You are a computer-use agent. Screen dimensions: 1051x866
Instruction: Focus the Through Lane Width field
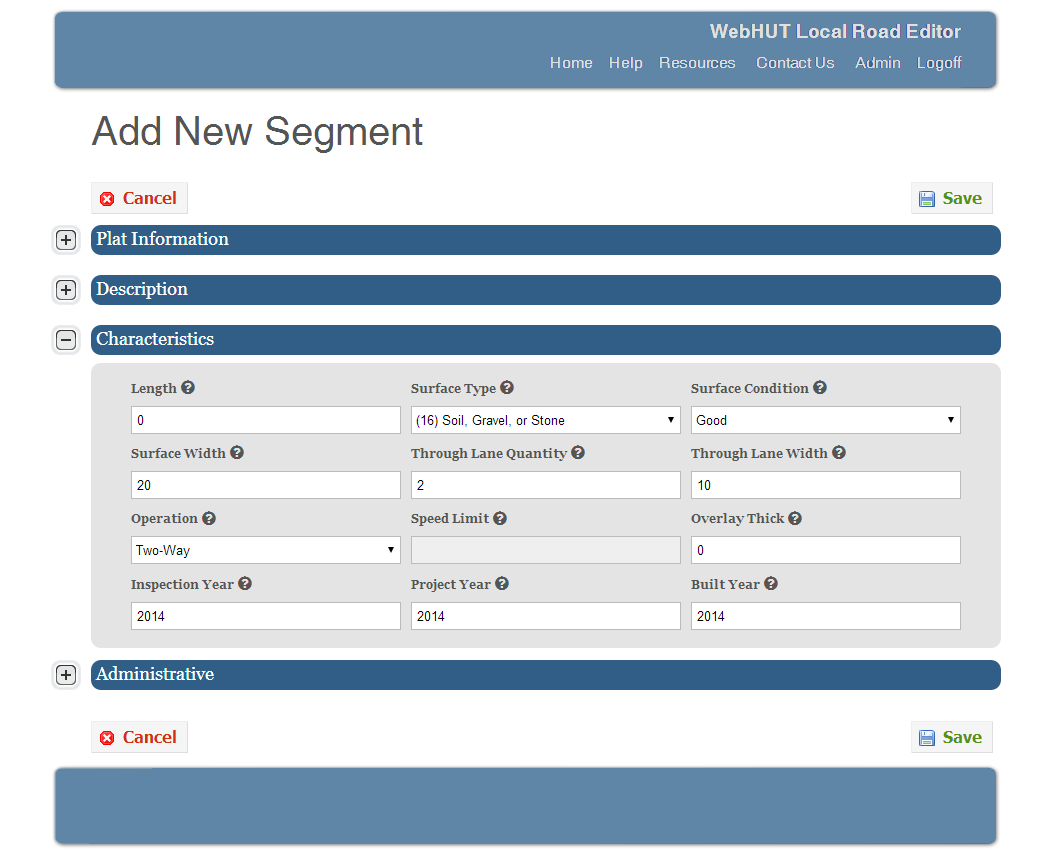(826, 485)
